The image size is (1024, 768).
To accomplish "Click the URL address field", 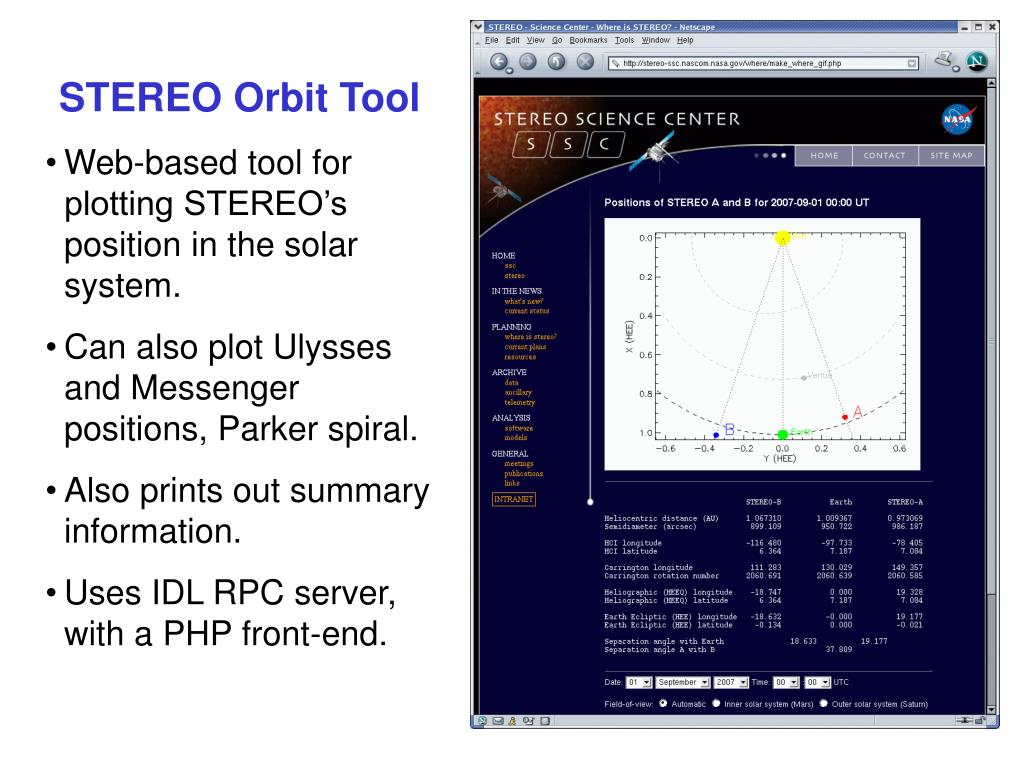I will 763,63.
